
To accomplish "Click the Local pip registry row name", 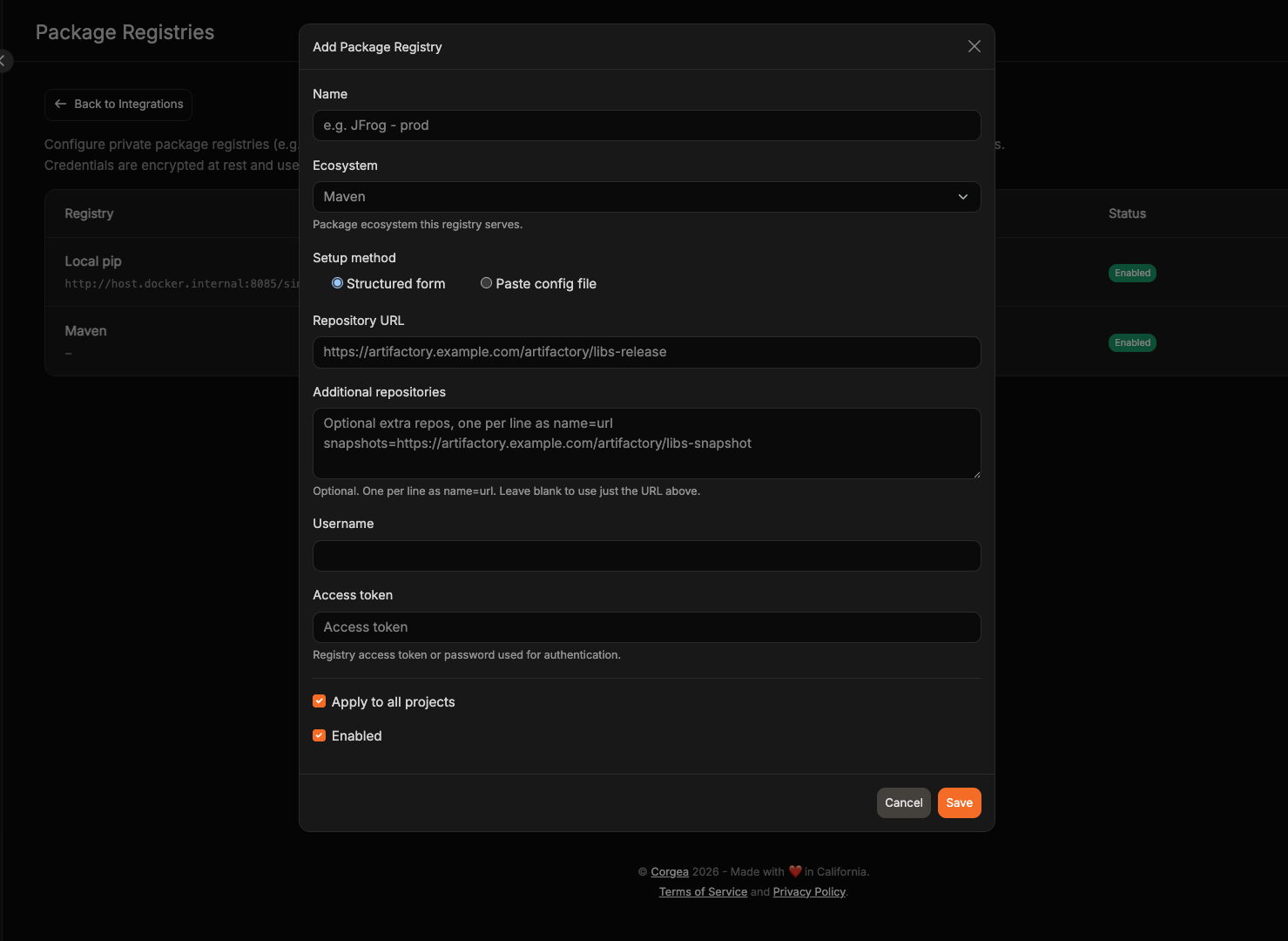I will coord(93,261).
